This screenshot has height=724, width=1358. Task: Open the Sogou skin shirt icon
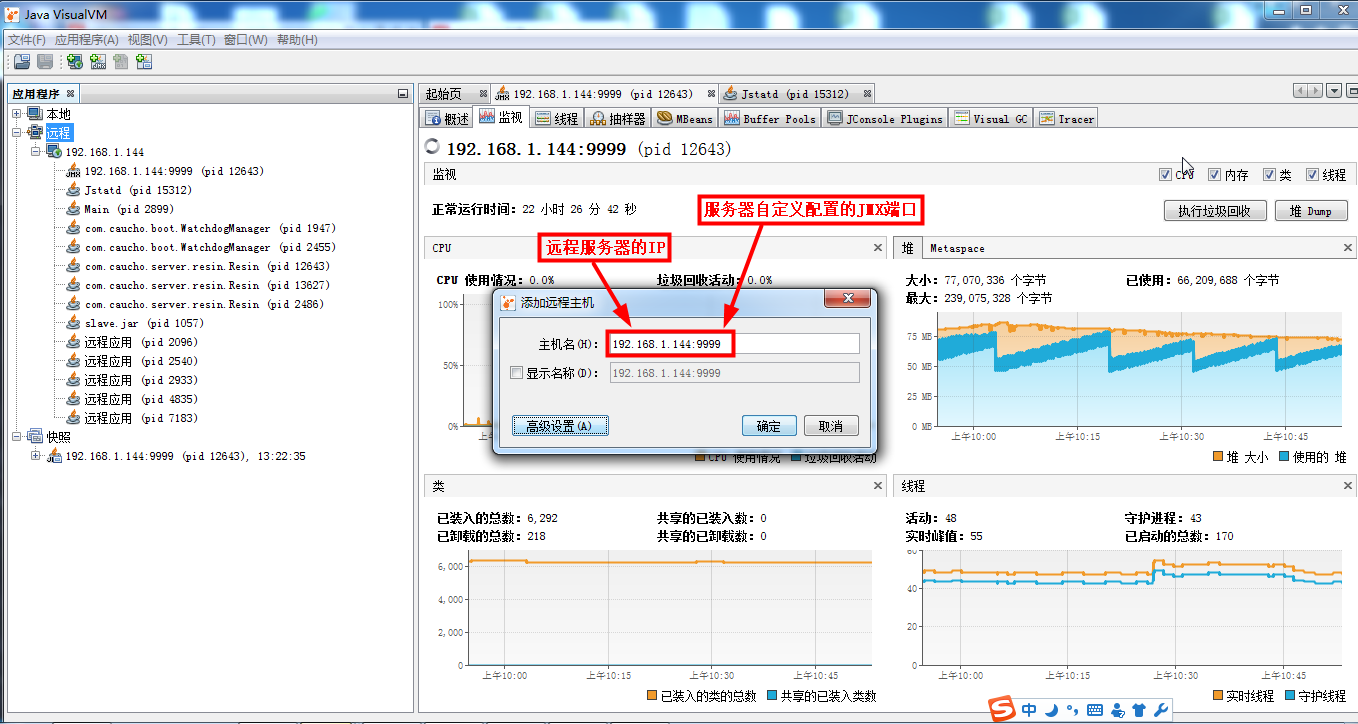click(x=1139, y=711)
